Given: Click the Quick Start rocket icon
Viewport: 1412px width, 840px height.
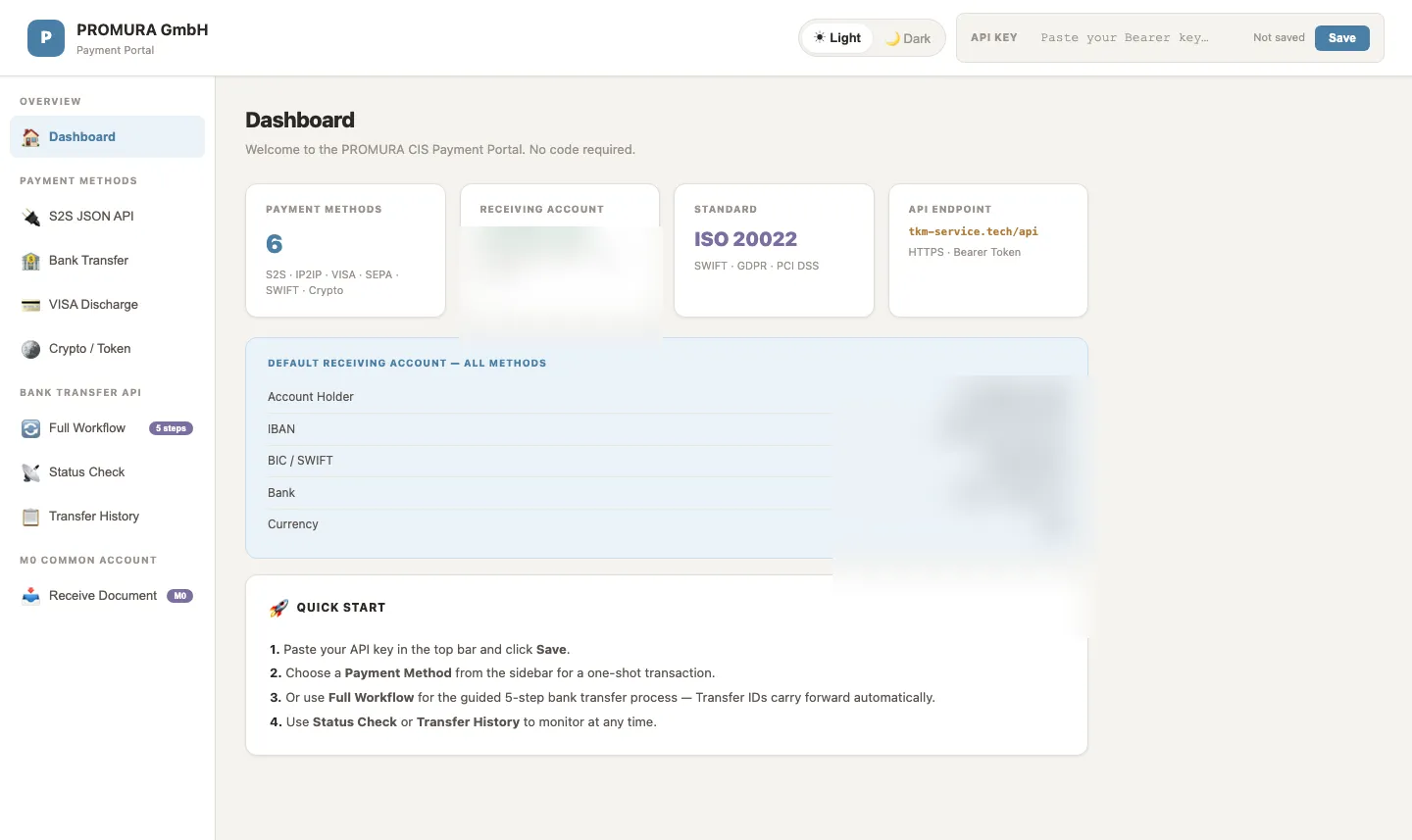Looking at the screenshot, I should (x=278, y=608).
